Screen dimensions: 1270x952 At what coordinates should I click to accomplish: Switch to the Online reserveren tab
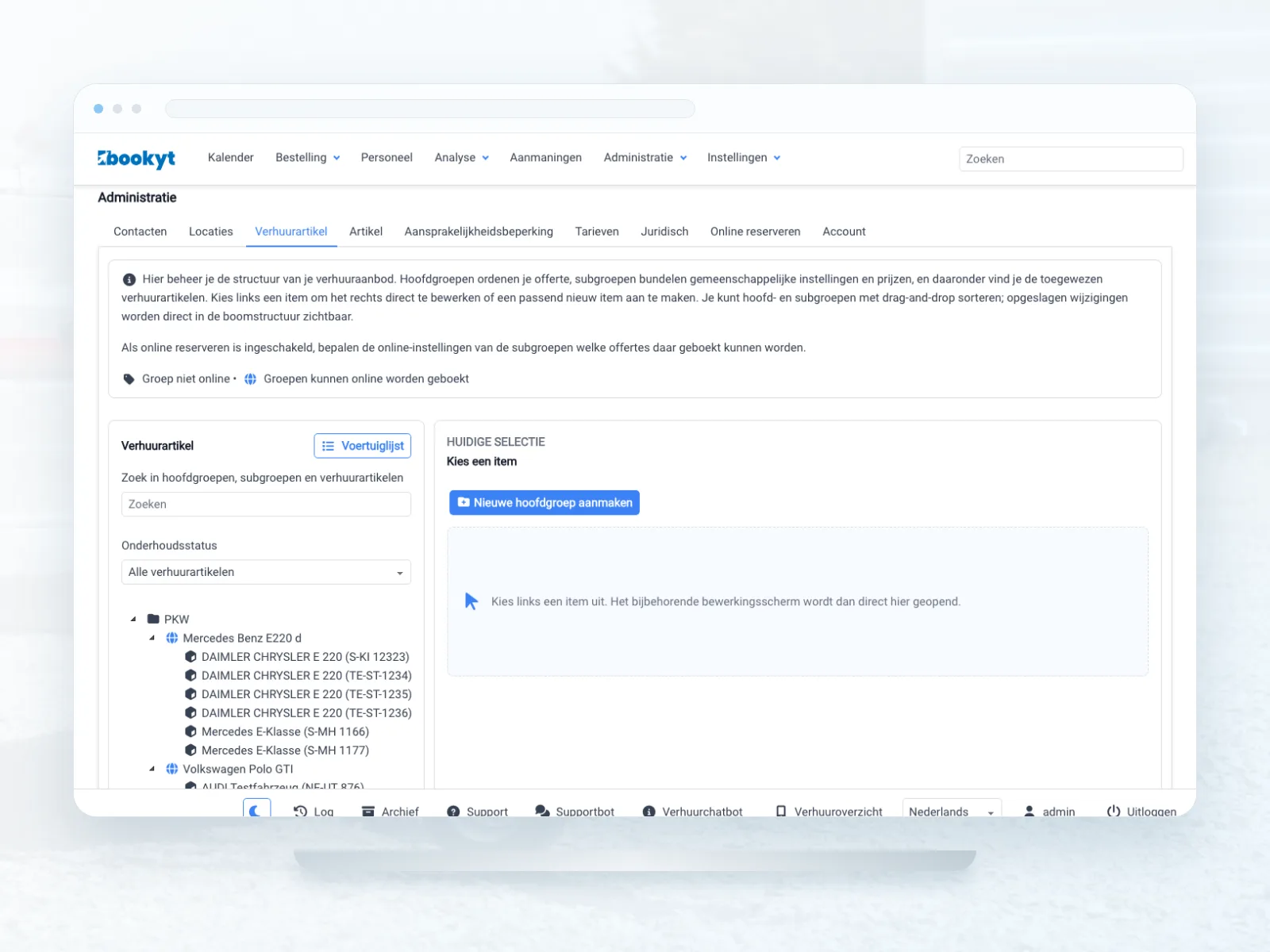(755, 232)
